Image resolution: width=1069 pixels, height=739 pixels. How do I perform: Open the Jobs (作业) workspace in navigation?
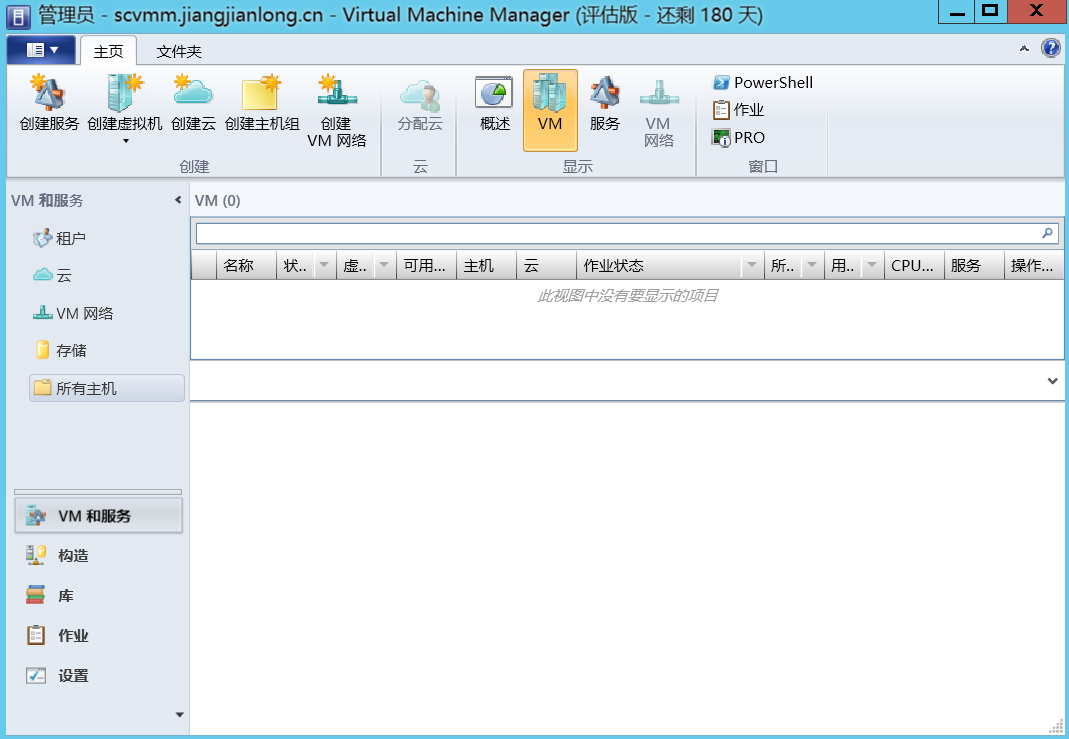pyautogui.click(x=98, y=635)
